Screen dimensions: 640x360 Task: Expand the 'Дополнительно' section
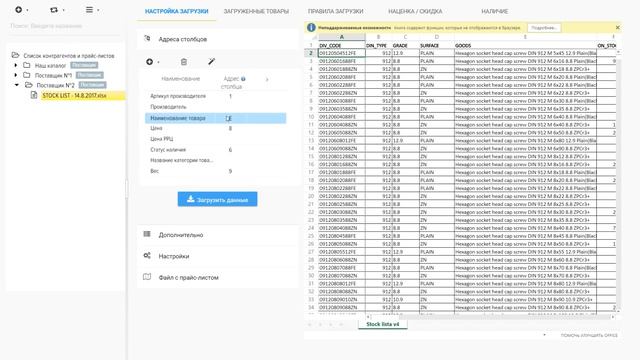(218, 235)
